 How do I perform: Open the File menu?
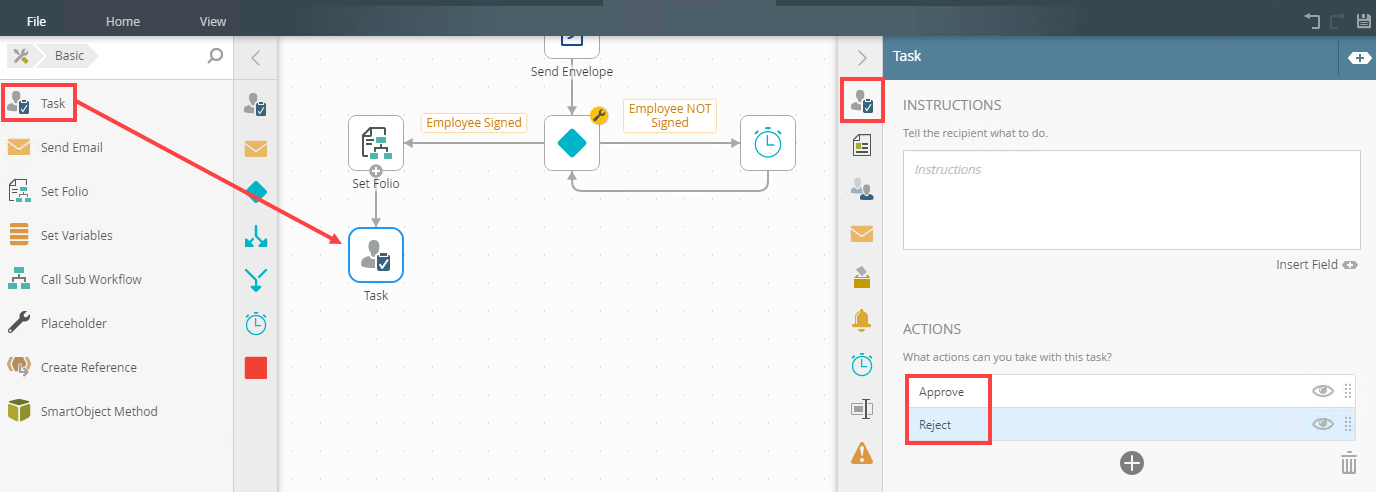pyautogui.click(x=36, y=21)
